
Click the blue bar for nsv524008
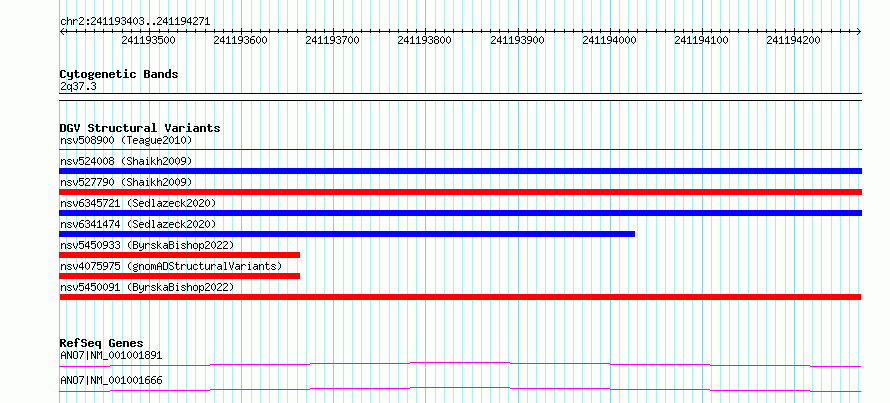(x=460, y=171)
